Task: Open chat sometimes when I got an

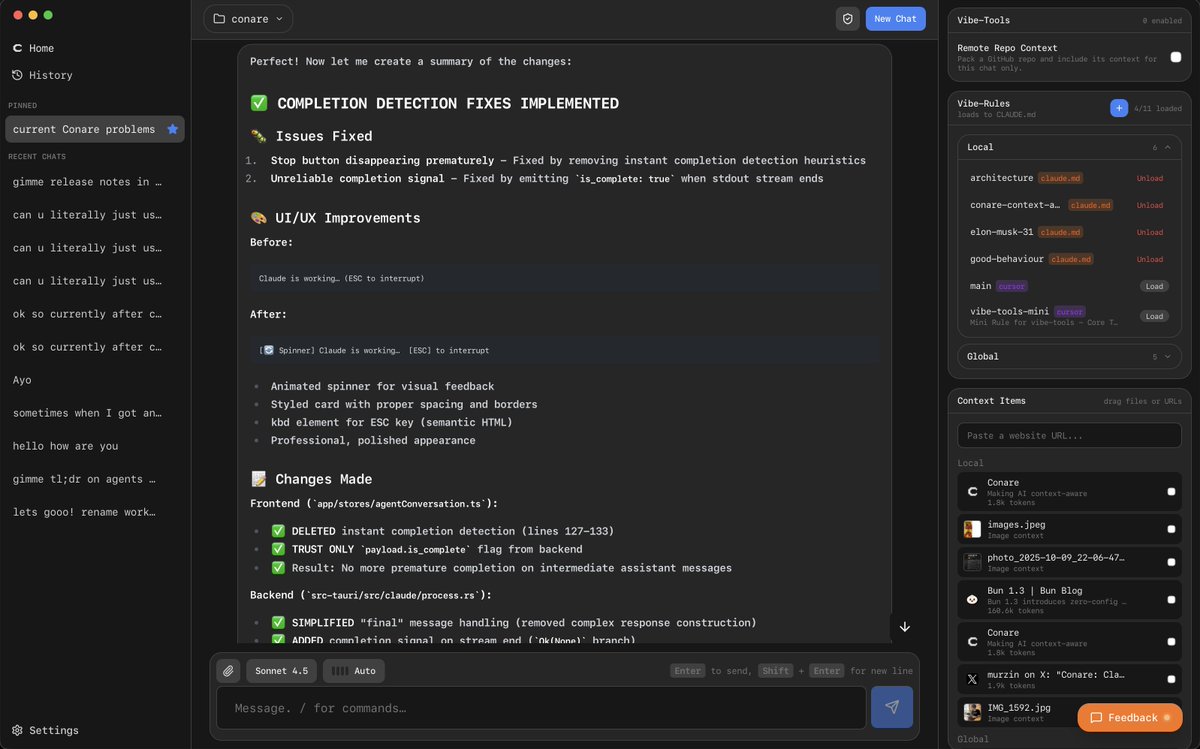Action: (87, 413)
